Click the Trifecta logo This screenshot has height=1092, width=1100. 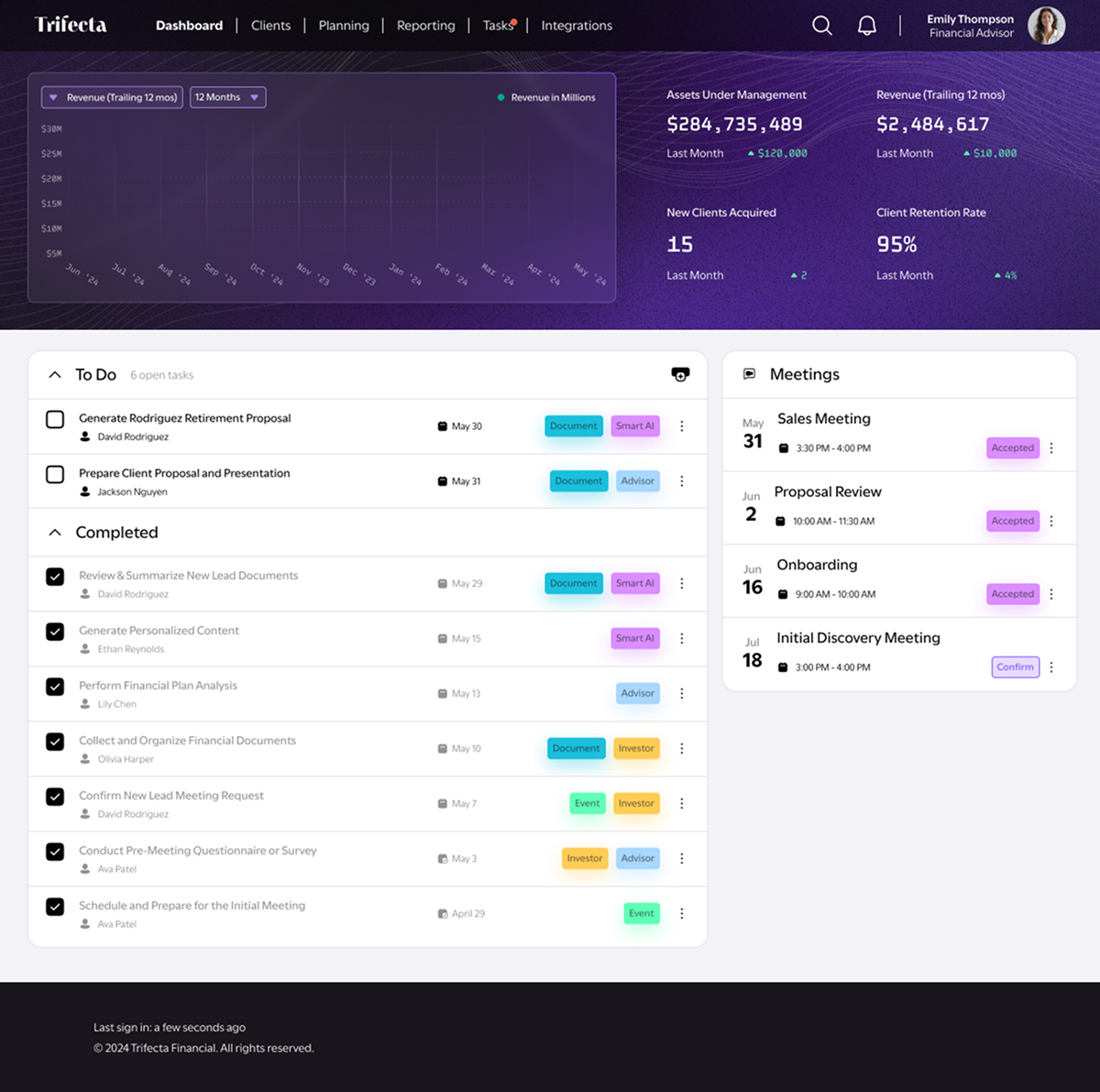click(71, 25)
